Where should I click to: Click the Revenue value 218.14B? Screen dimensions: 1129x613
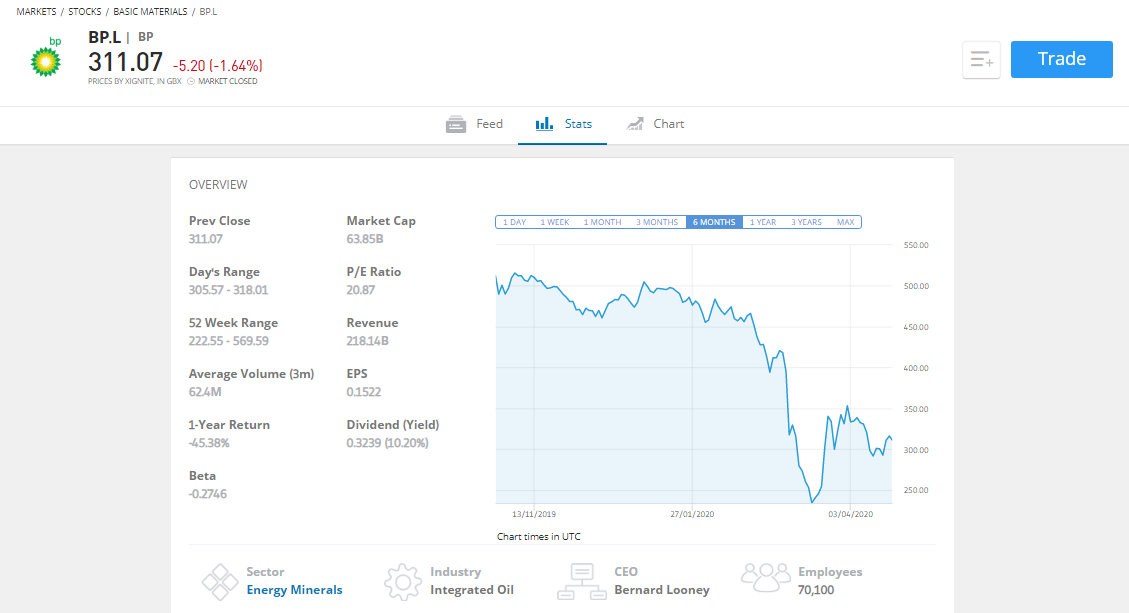click(367, 341)
